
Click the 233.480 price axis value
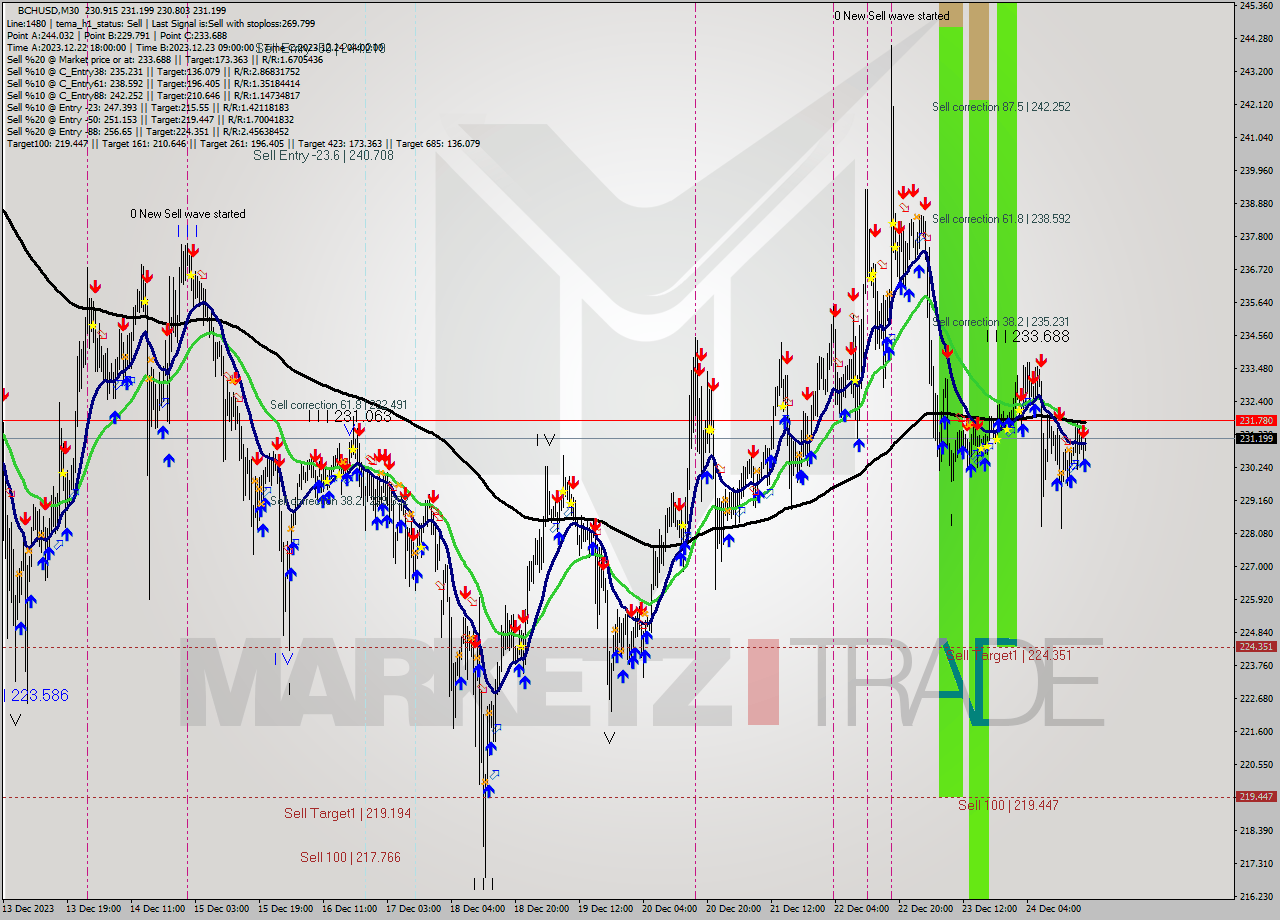click(1256, 368)
